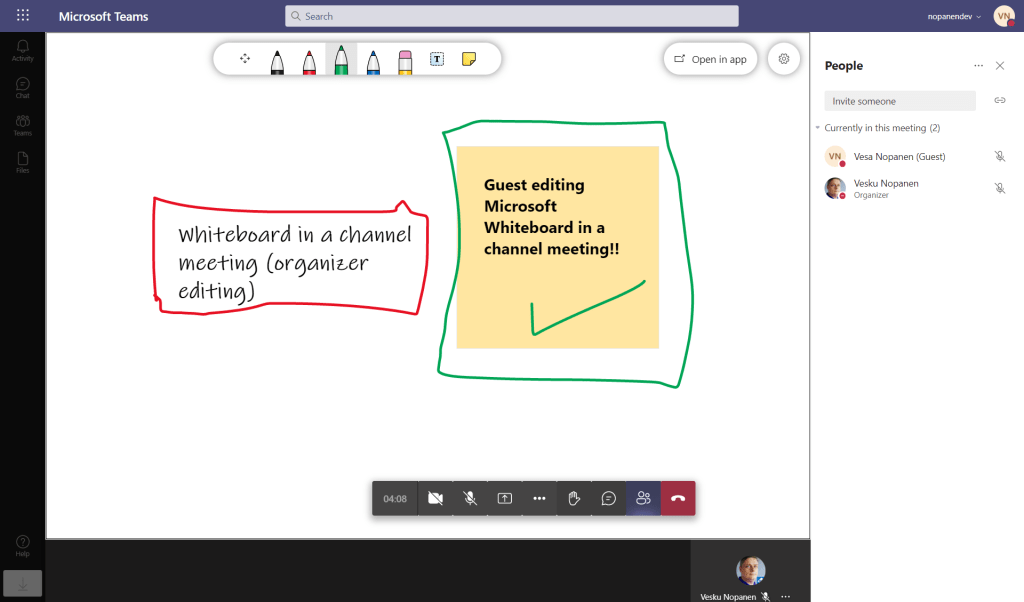
Task: Raise your hand in the meeting
Action: pos(574,498)
